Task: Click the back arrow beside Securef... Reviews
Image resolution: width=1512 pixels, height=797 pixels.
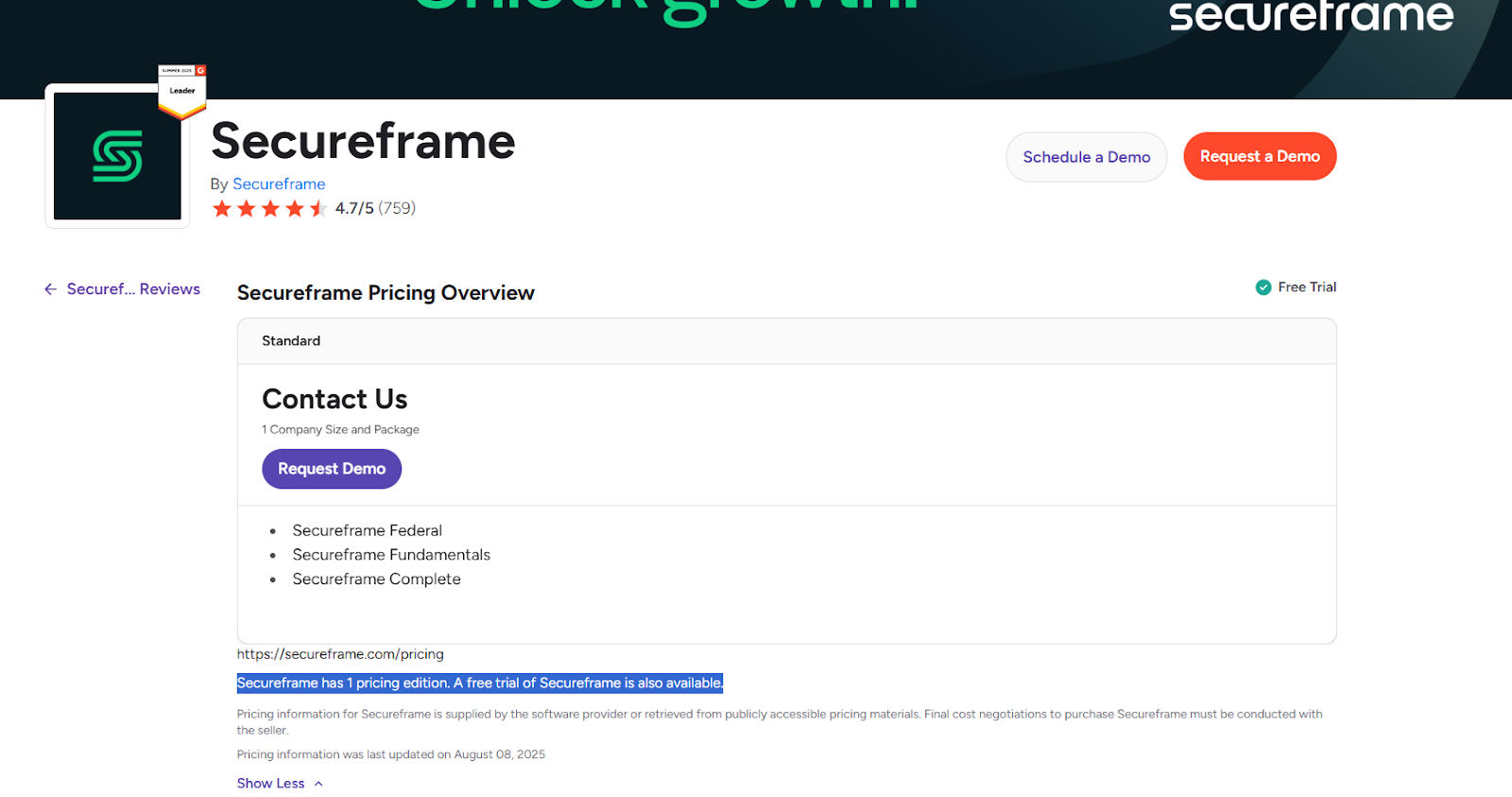Action: (x=51, y=289)
